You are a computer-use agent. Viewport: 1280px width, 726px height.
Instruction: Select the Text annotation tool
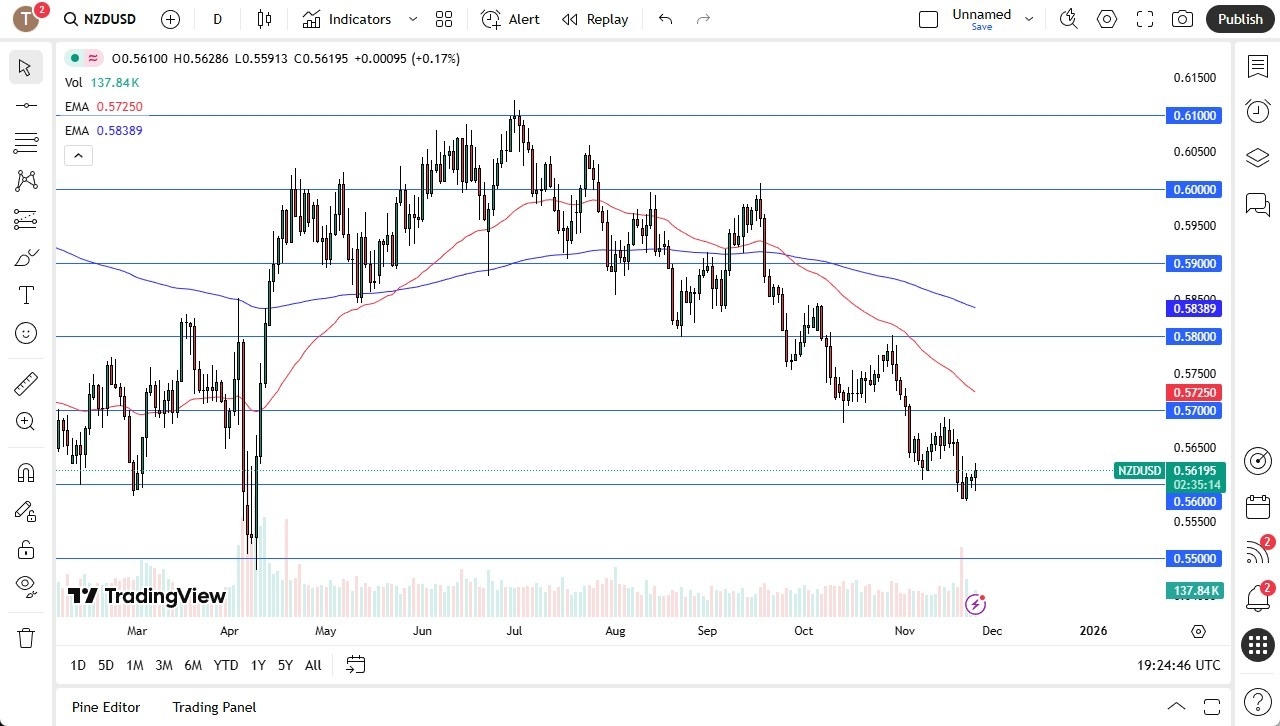25,294
